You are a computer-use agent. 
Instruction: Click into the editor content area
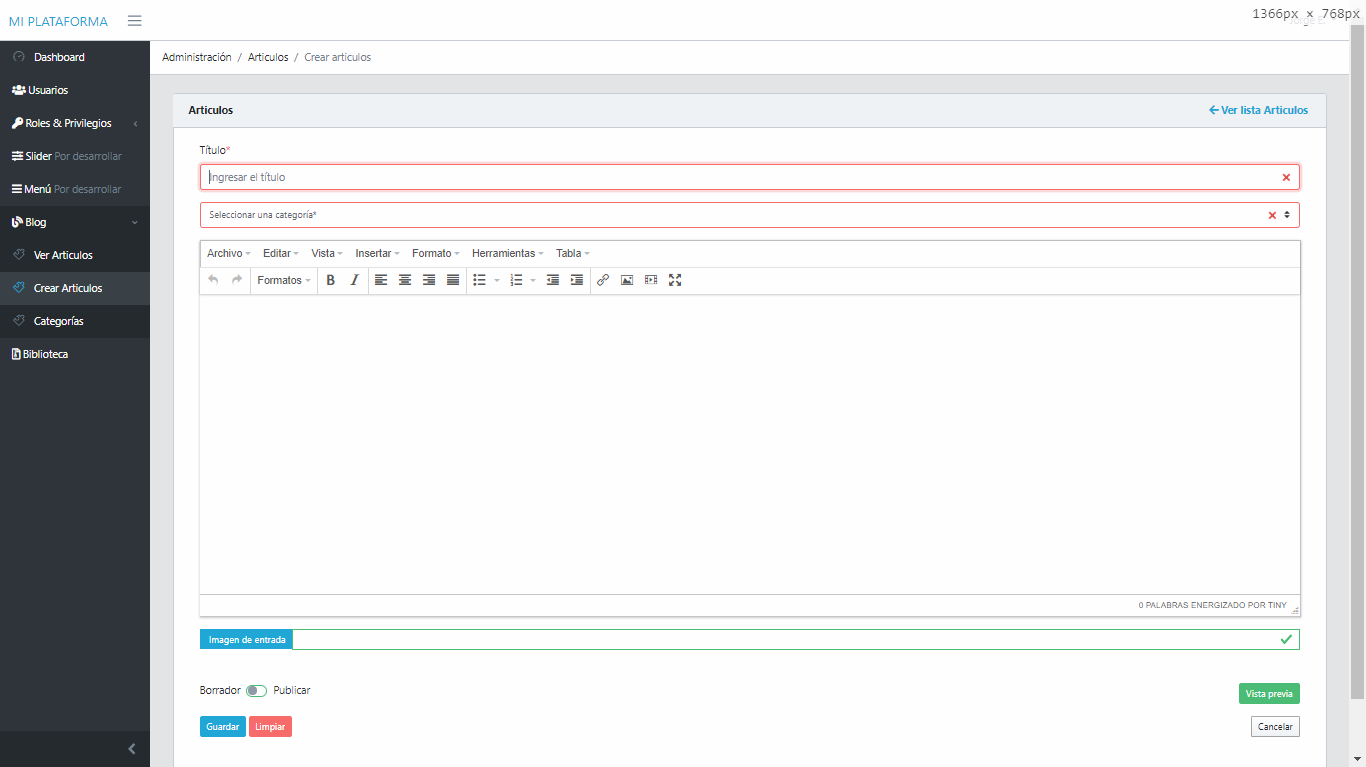[750, 445]
